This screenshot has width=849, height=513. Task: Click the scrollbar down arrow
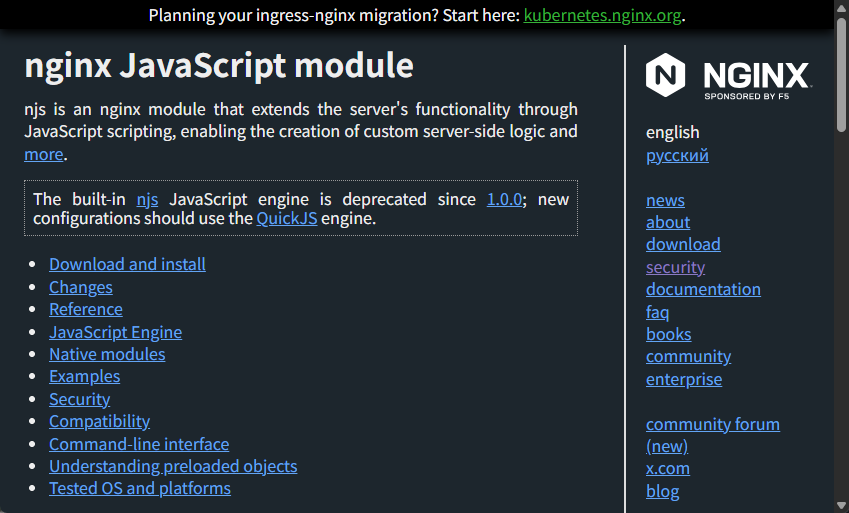click(x=841, y=506)
